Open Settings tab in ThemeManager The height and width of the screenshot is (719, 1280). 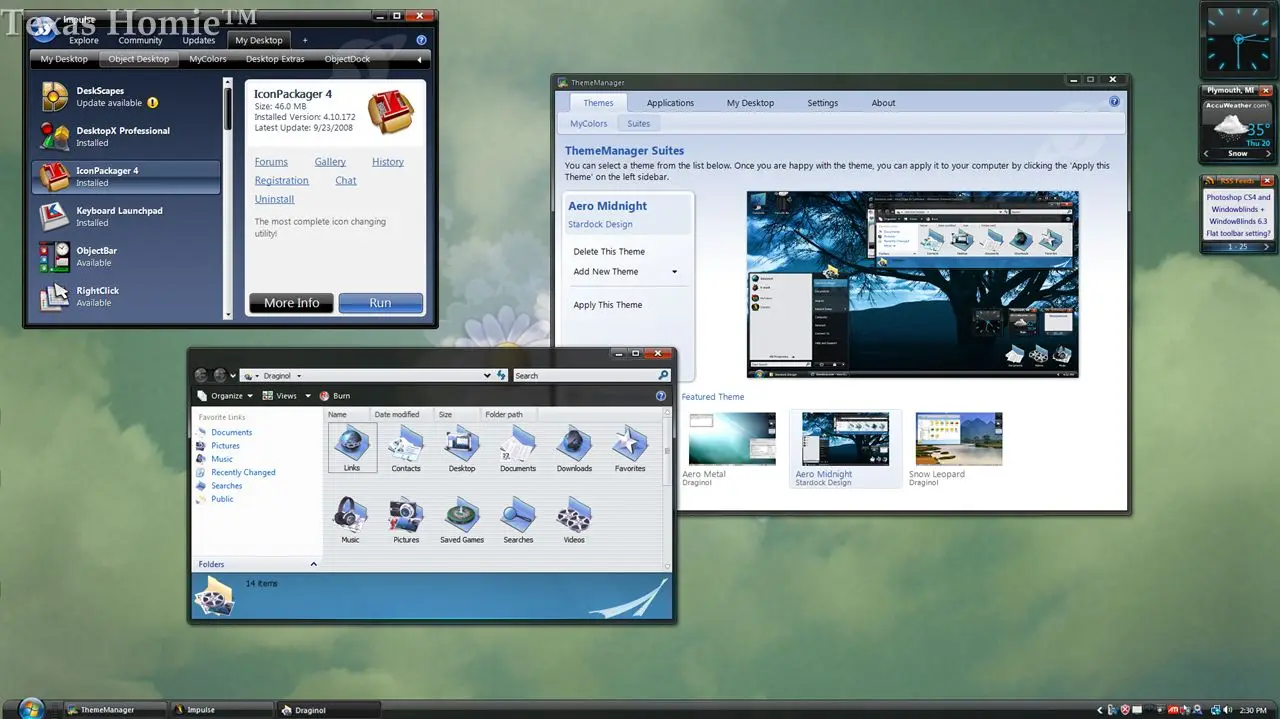[x=823, y=103]
